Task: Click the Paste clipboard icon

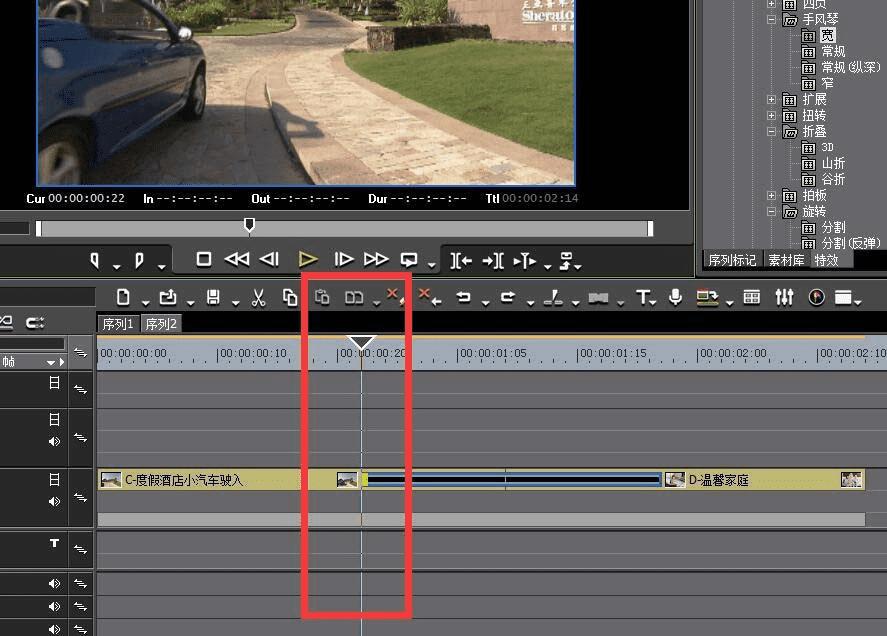Action: (322, 297)
